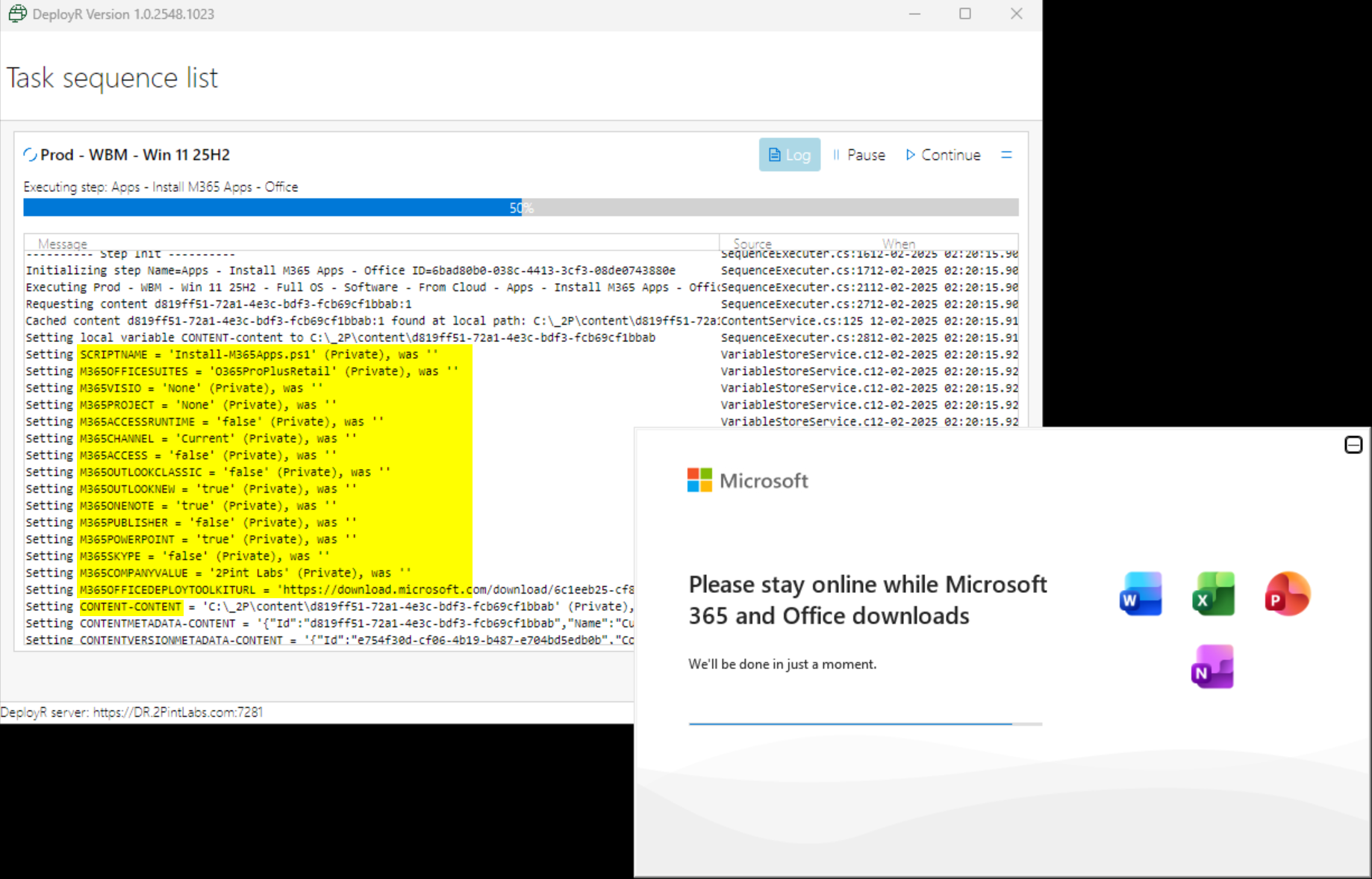Select the M365CHANNEL = 'Current' log row
This screenshot has width=1372, height=879.
[329, 438]
